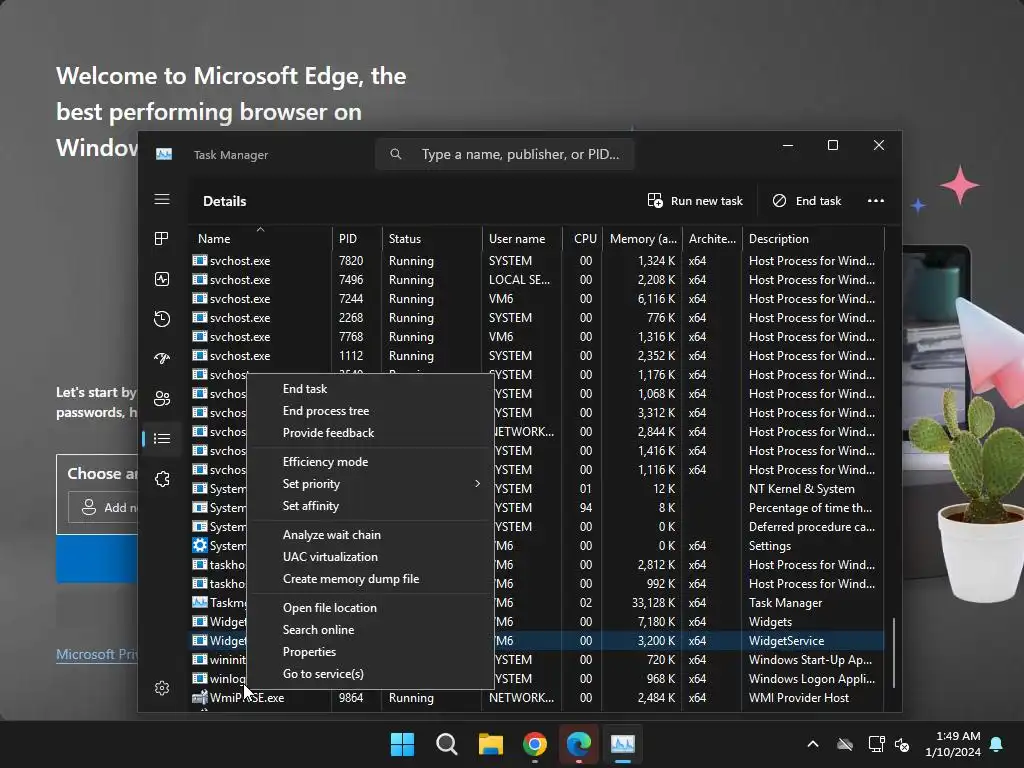Open Microsoft Privacy link in Edge window

click(x=97, y=654)
